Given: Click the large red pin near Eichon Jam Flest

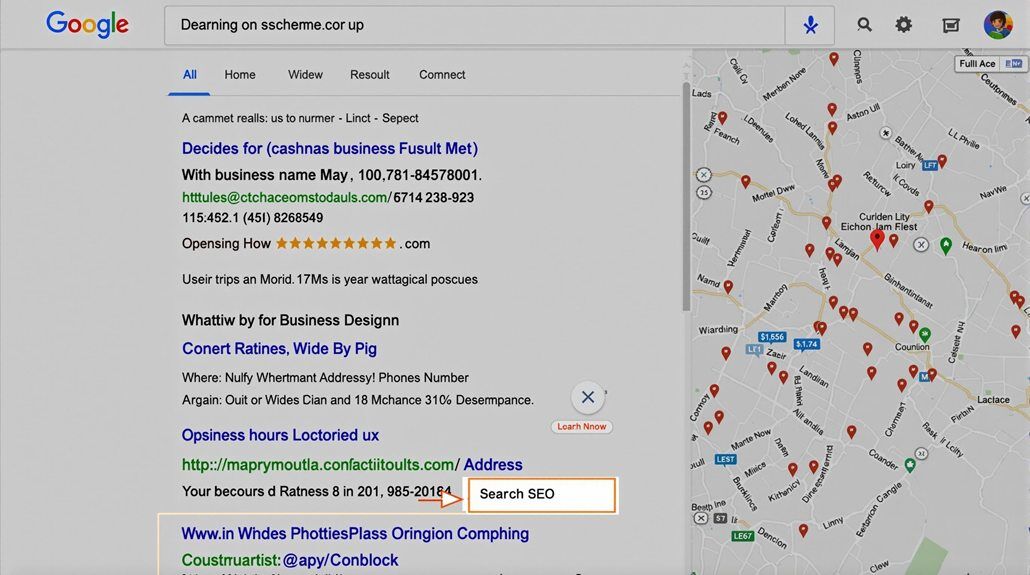Looking at the screenshot, I should click(877, 239).
